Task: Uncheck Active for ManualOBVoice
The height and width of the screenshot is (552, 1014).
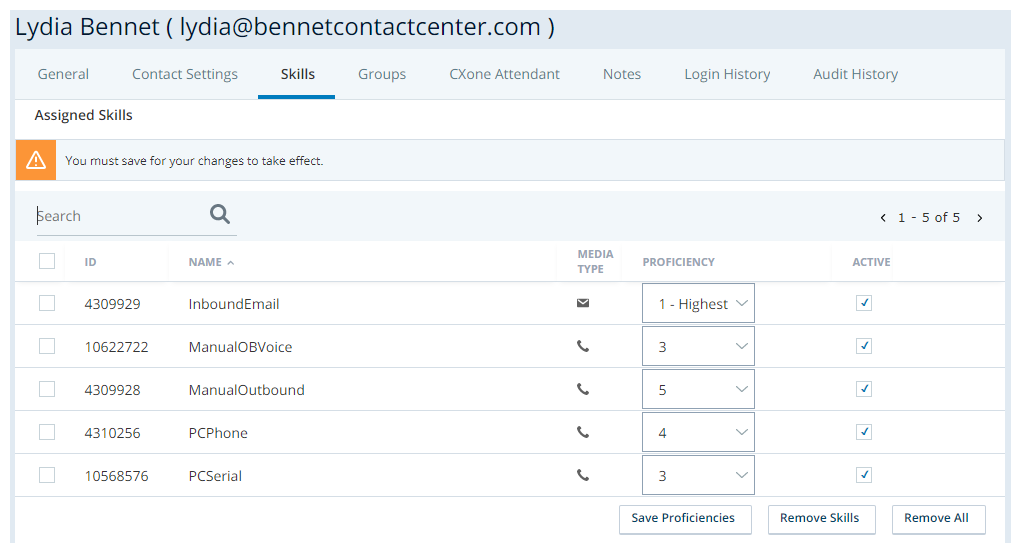Action: 864,346
